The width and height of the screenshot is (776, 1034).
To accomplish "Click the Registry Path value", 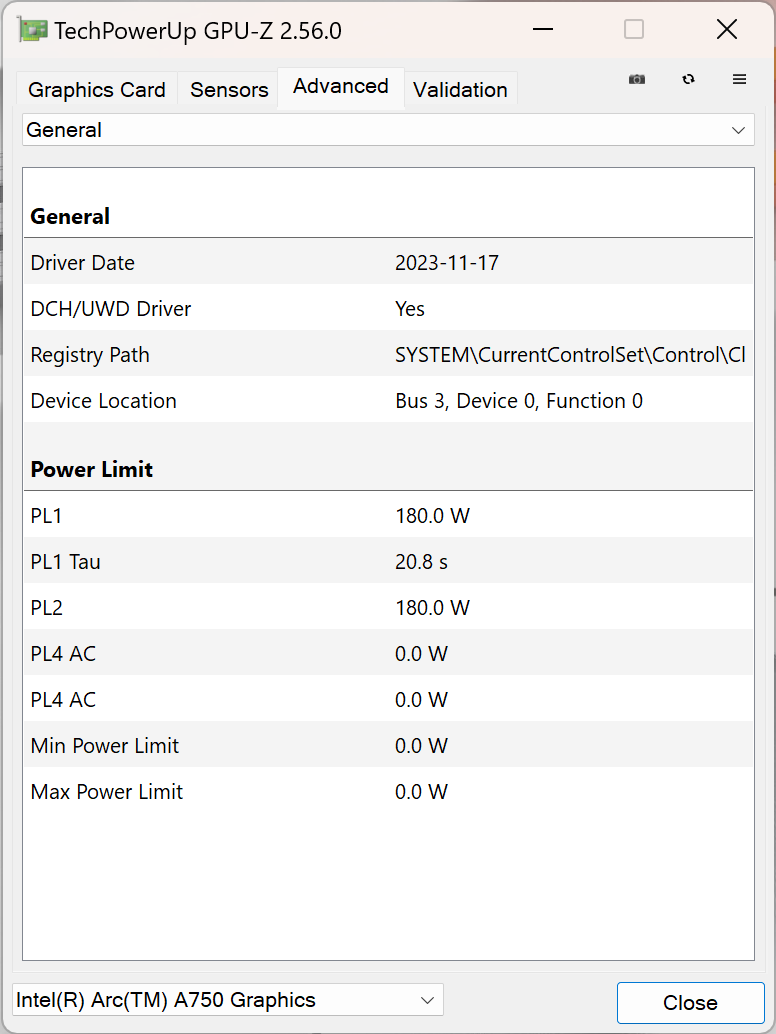I will [570, 355].
